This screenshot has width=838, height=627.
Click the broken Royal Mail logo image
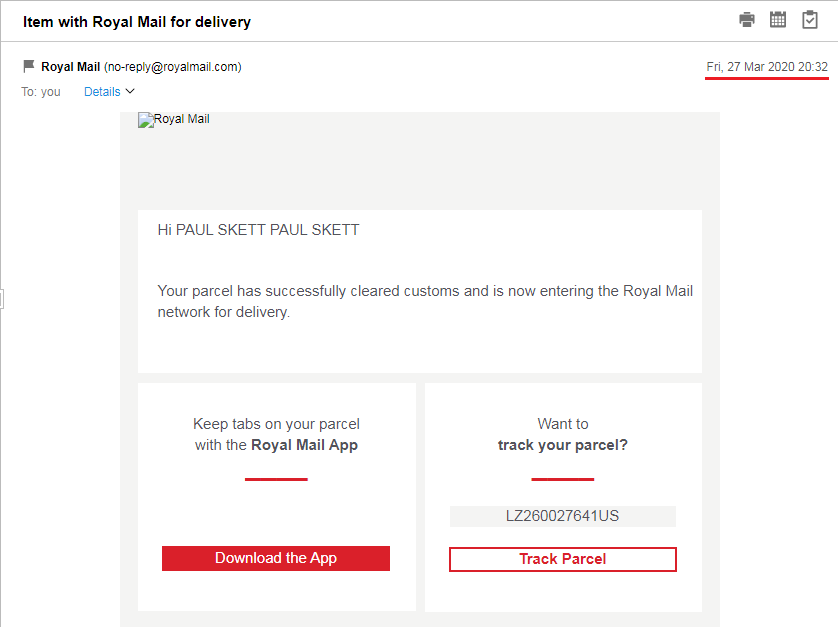(x=174, y=120)
